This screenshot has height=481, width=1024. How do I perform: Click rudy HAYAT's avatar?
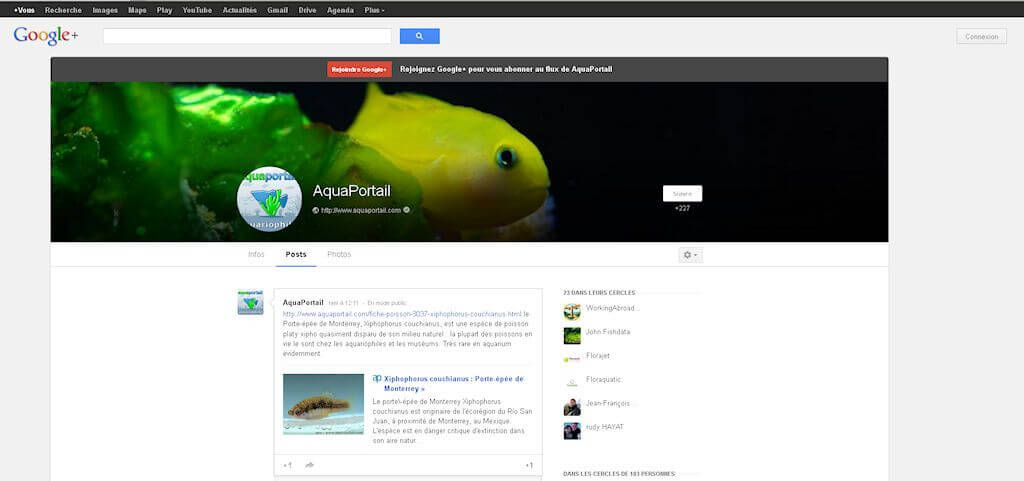(x=572, y=431)
